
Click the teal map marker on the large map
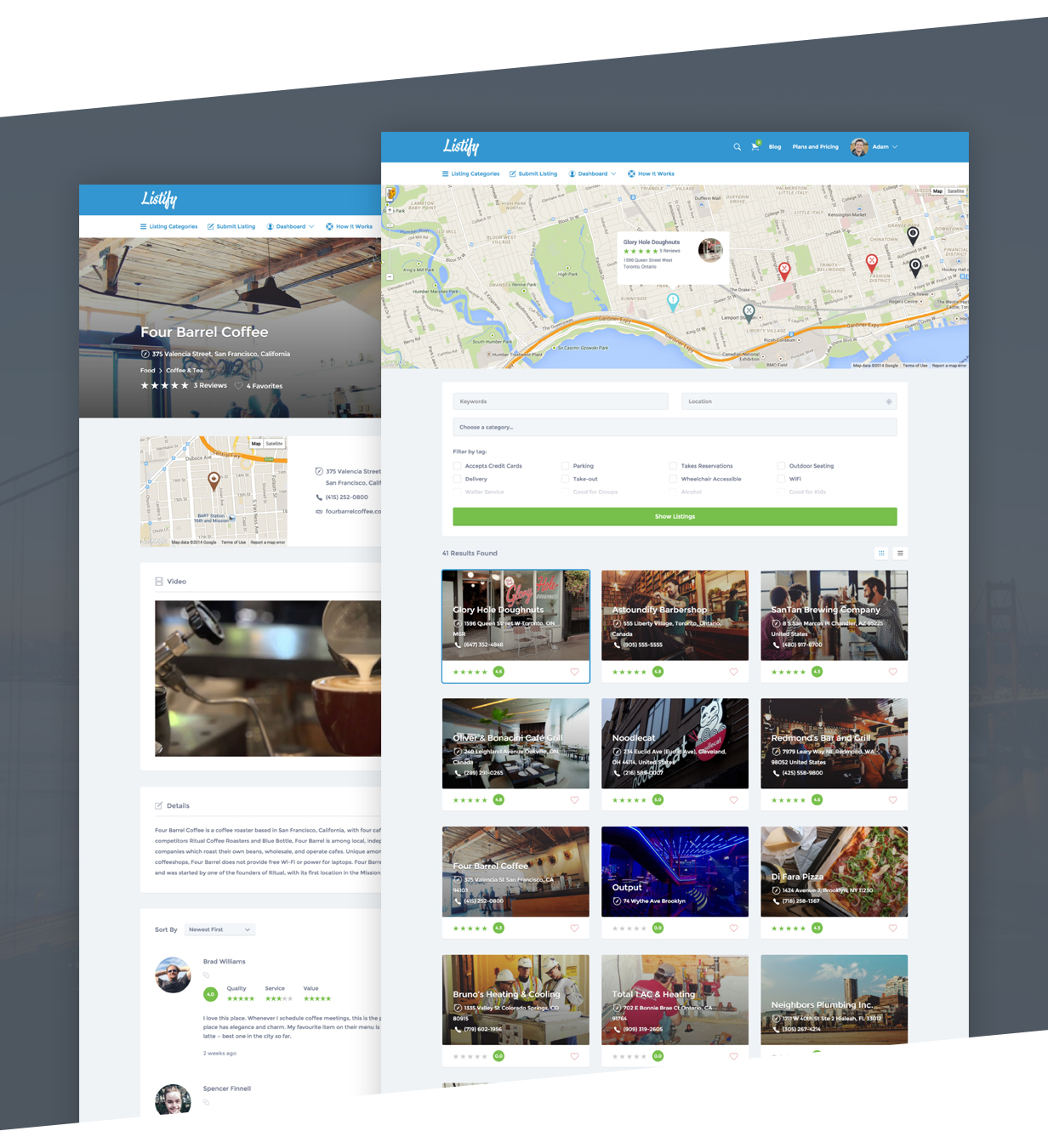(673, 301)
